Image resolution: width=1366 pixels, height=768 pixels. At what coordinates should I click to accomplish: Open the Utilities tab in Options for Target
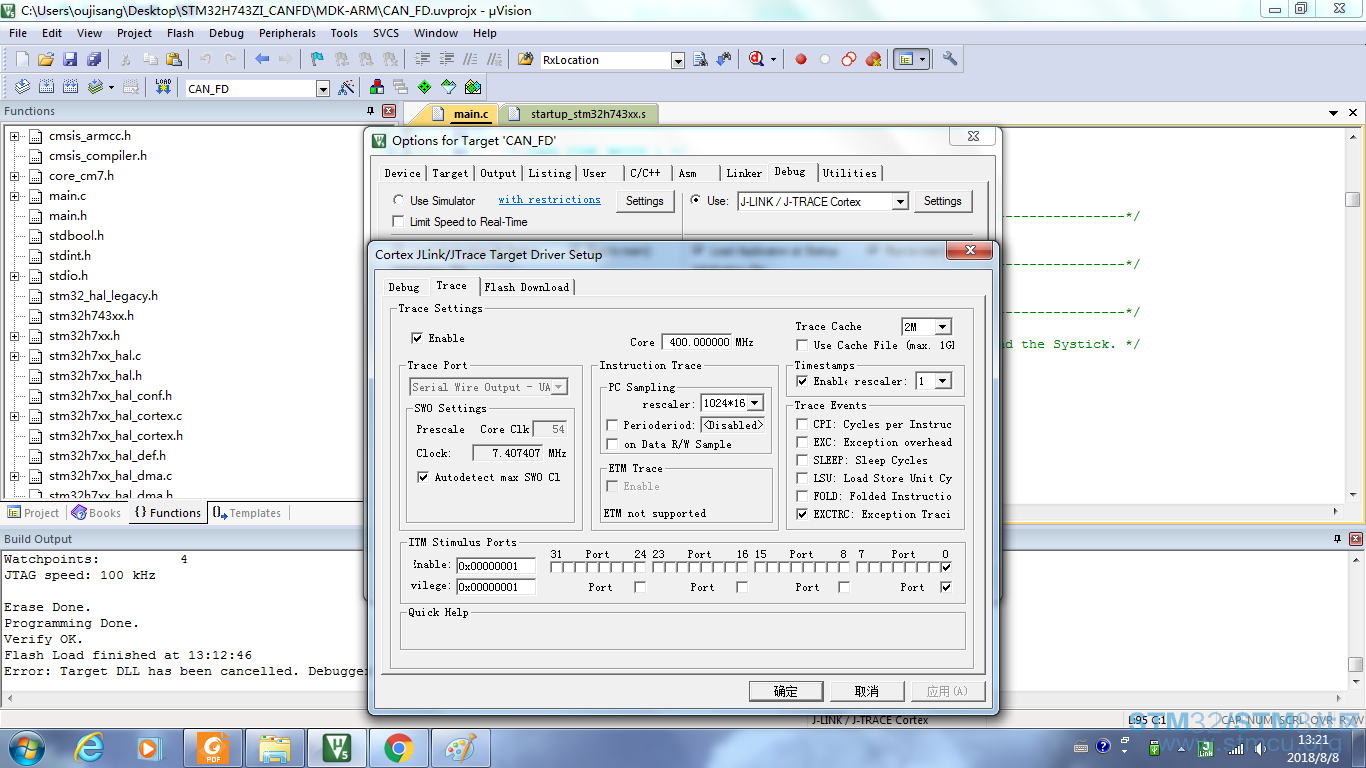[x=850, y=173]
